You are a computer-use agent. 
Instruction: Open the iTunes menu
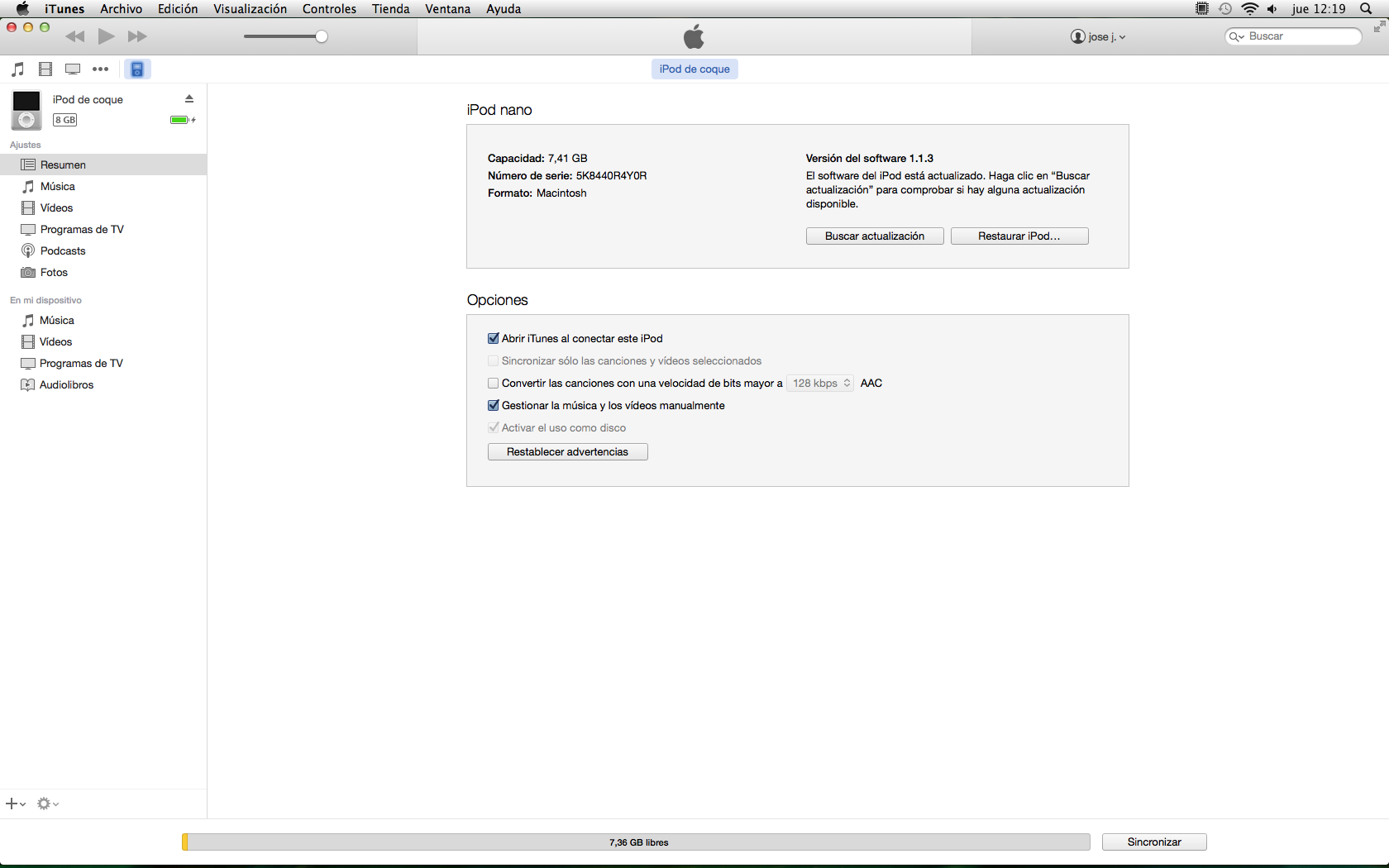point(64,9)
